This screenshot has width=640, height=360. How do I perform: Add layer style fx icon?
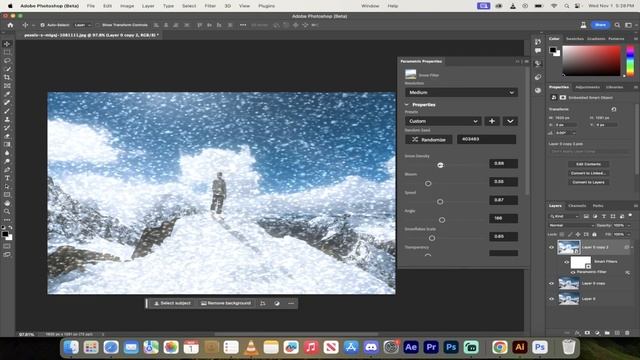click(577, 333)
